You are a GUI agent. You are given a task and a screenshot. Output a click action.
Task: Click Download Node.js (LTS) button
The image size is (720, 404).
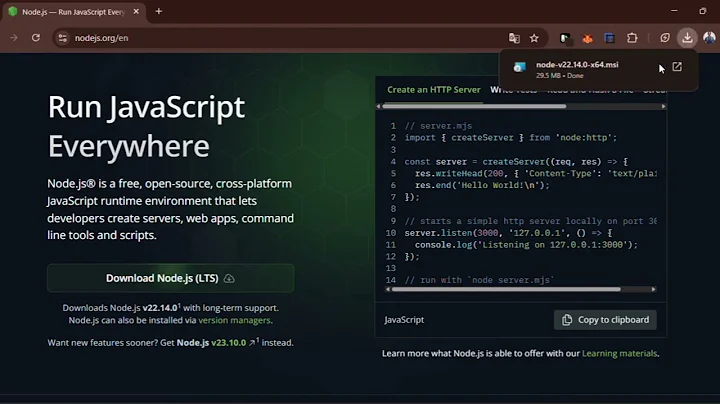(x=170, y=278)
